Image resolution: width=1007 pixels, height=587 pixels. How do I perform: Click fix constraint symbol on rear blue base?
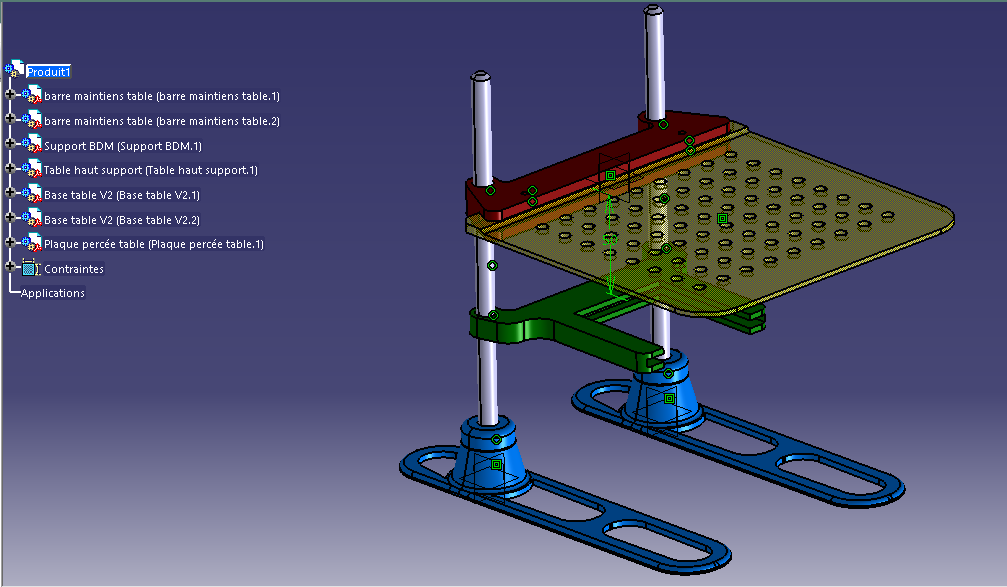[669, 399]
